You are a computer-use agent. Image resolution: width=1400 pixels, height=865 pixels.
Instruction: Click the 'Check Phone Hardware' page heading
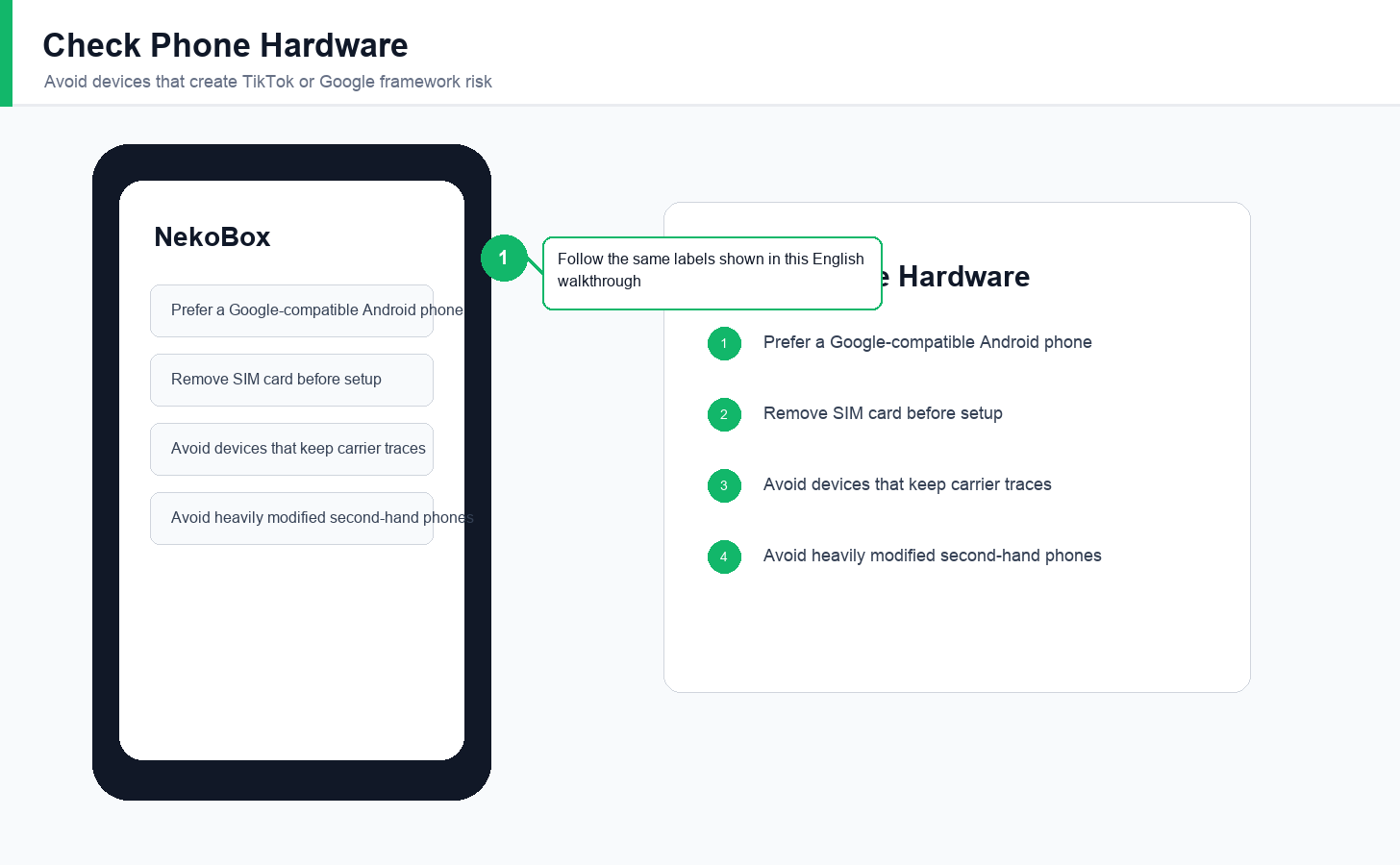pyautogui.click(x=225, y=45)
